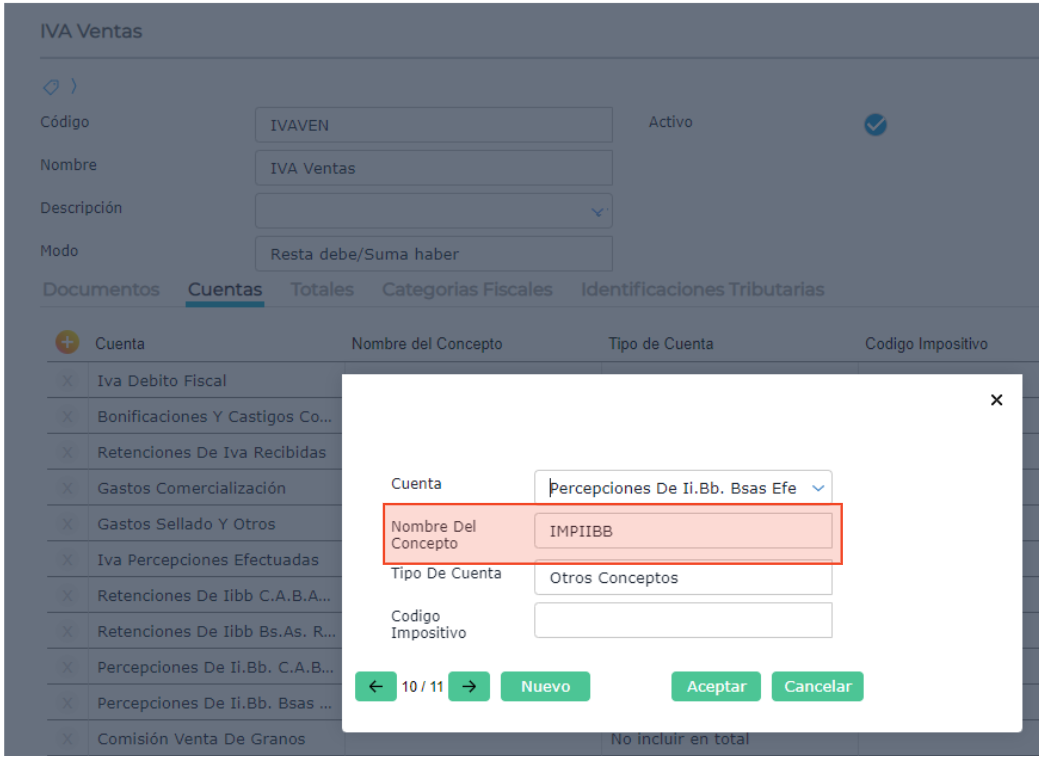Viewport: 1043px width, 763px height.
Task: Go to previous record arrow
Action: 375,687
